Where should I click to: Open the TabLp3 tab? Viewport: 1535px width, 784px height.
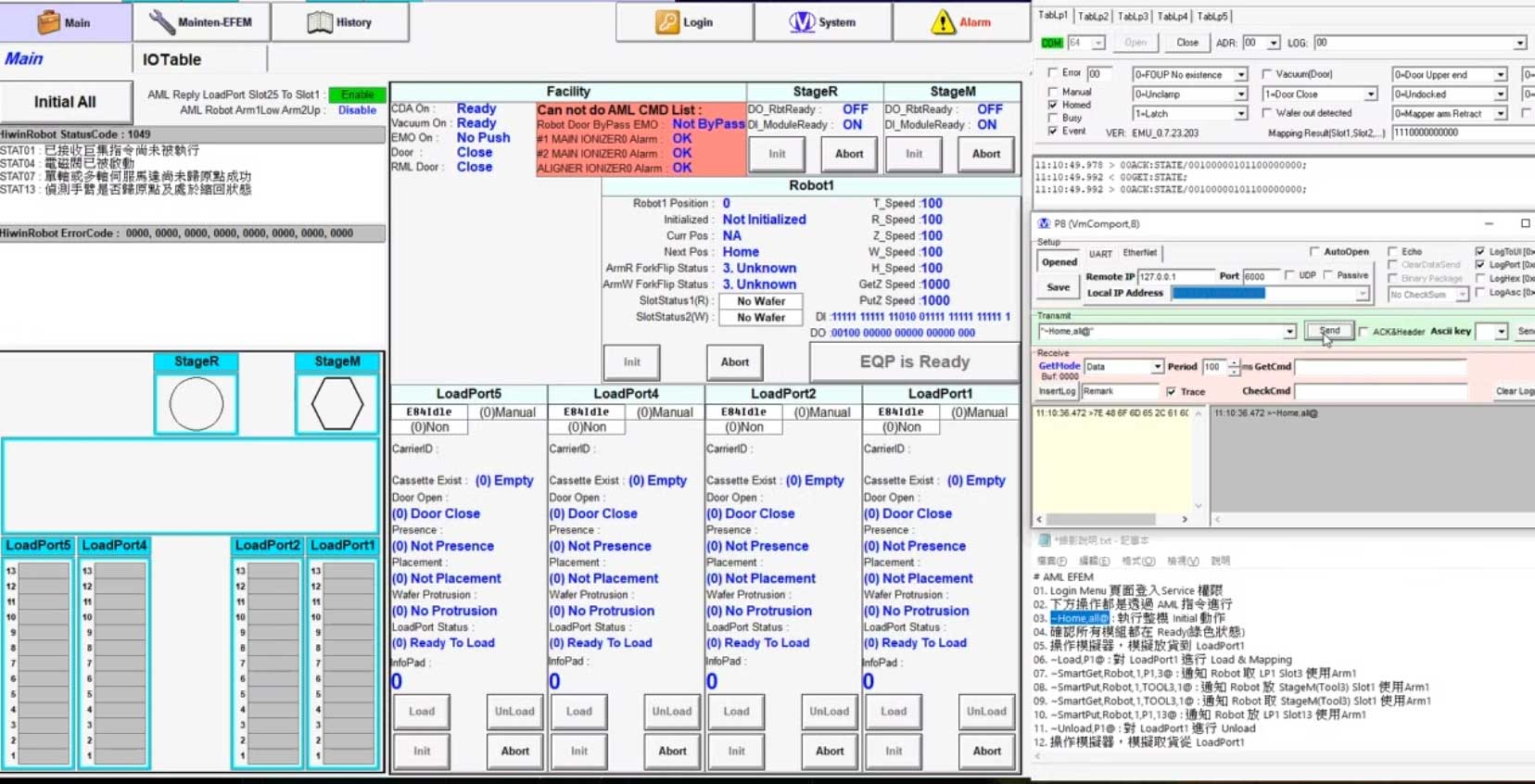click(1133, 16)
